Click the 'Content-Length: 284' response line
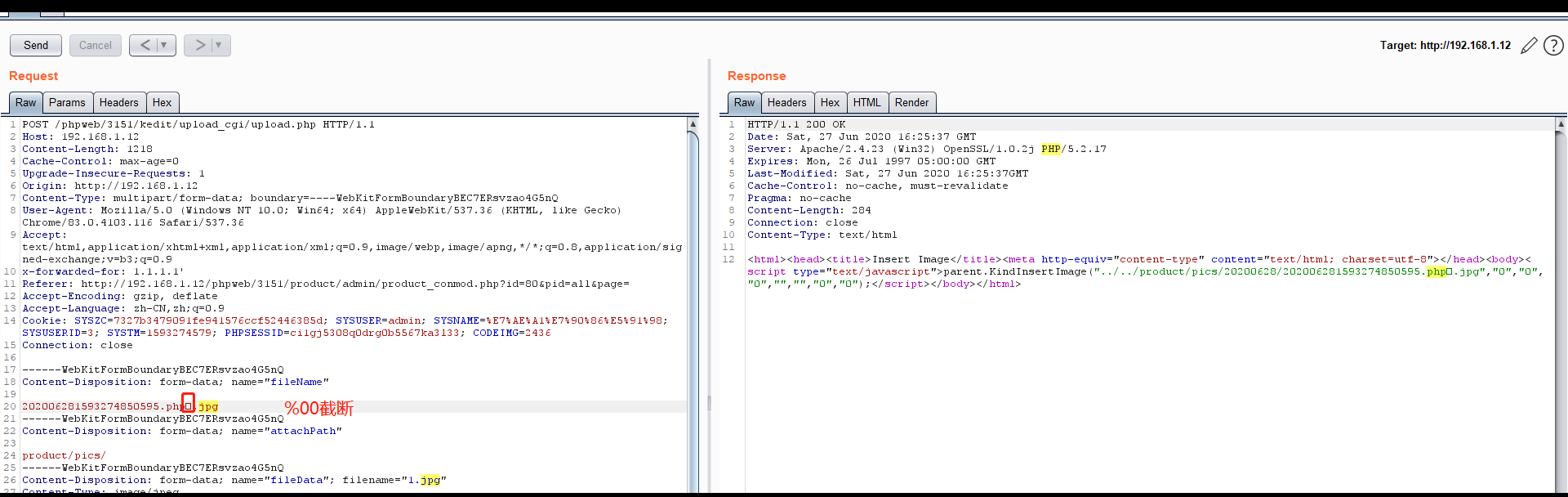 tap(809, 210)
